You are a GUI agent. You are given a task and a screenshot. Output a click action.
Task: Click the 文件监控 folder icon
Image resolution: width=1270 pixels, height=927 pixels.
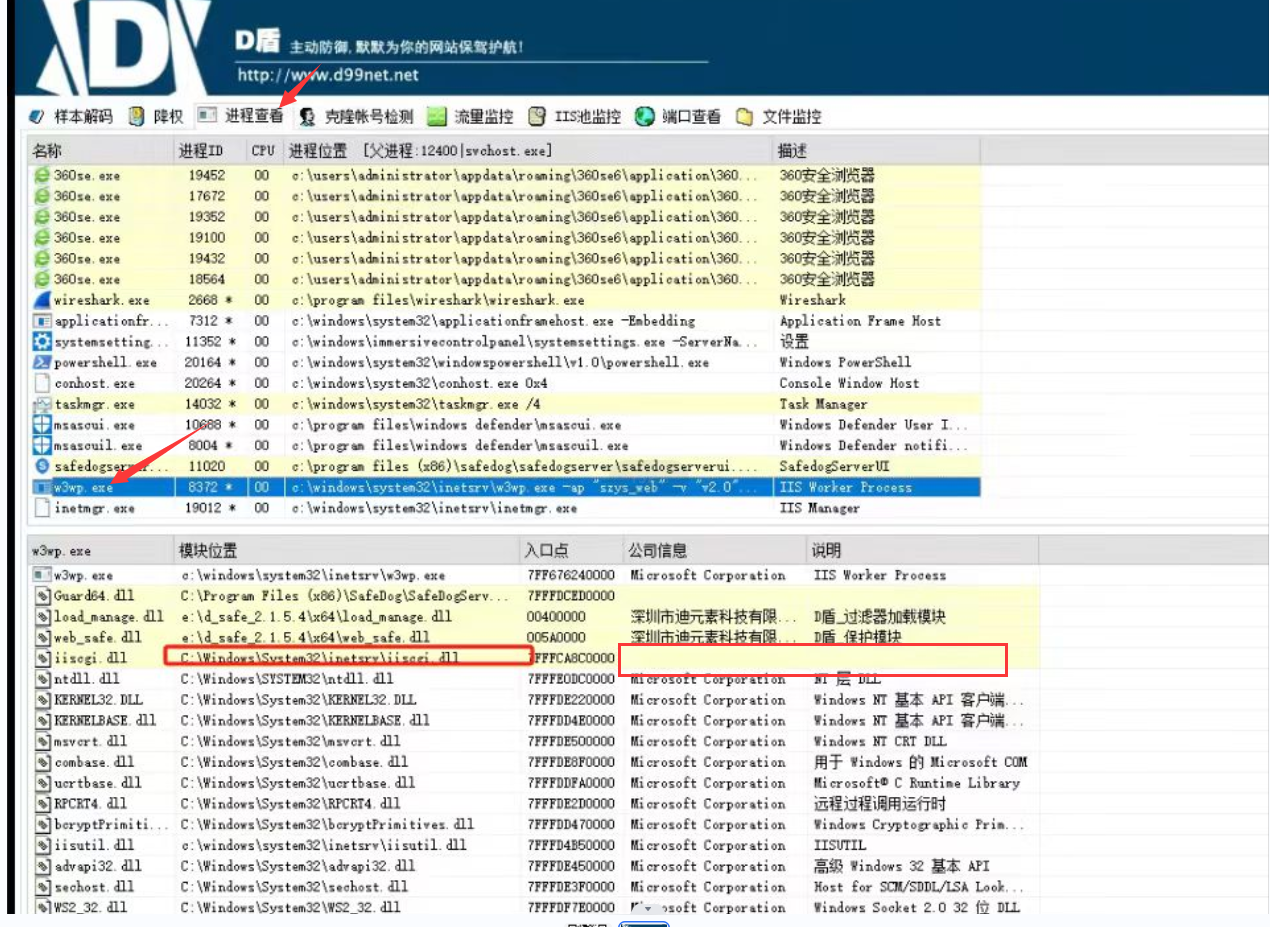pos(745,117)
